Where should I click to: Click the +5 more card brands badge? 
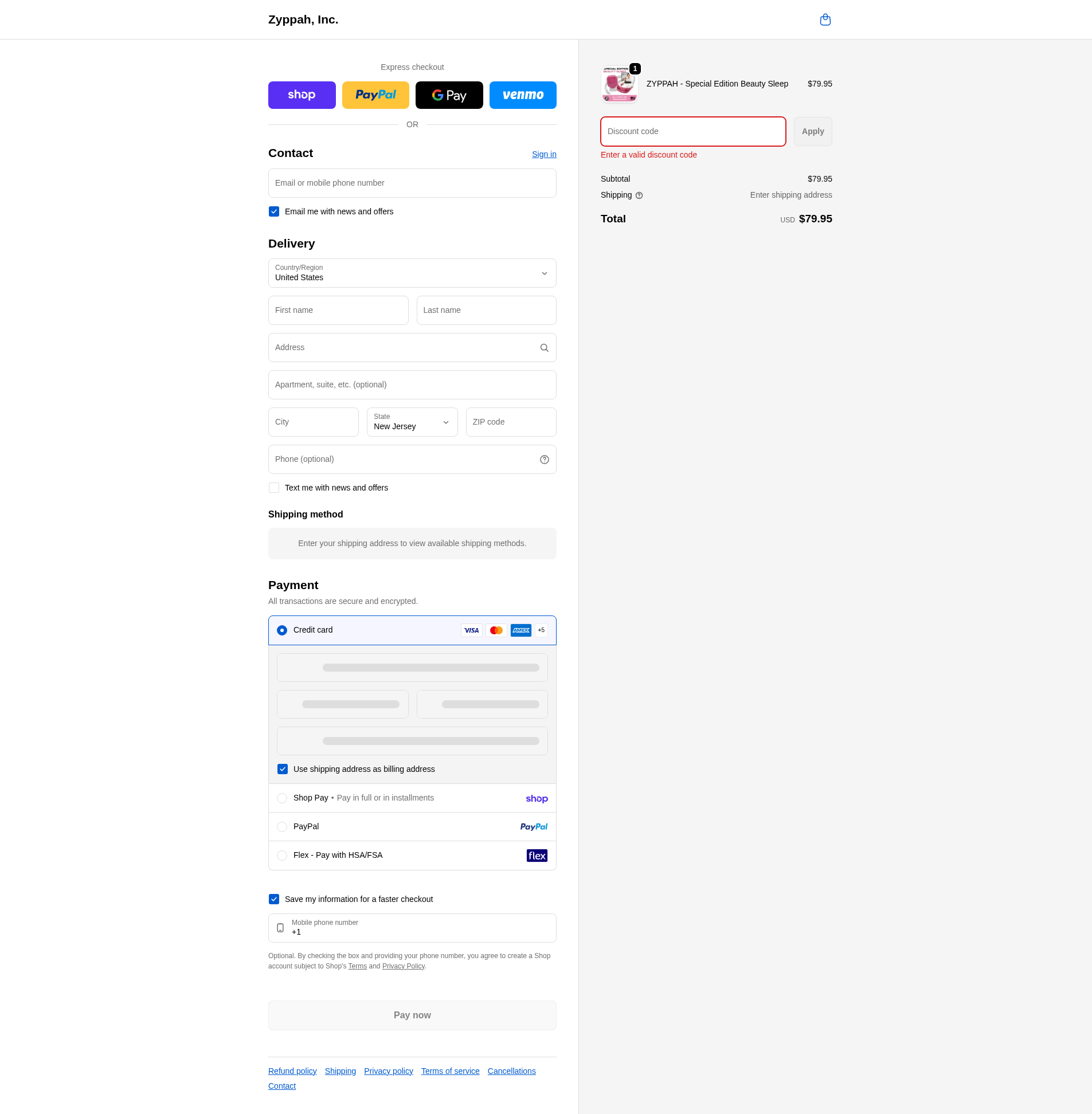point(541,630)
